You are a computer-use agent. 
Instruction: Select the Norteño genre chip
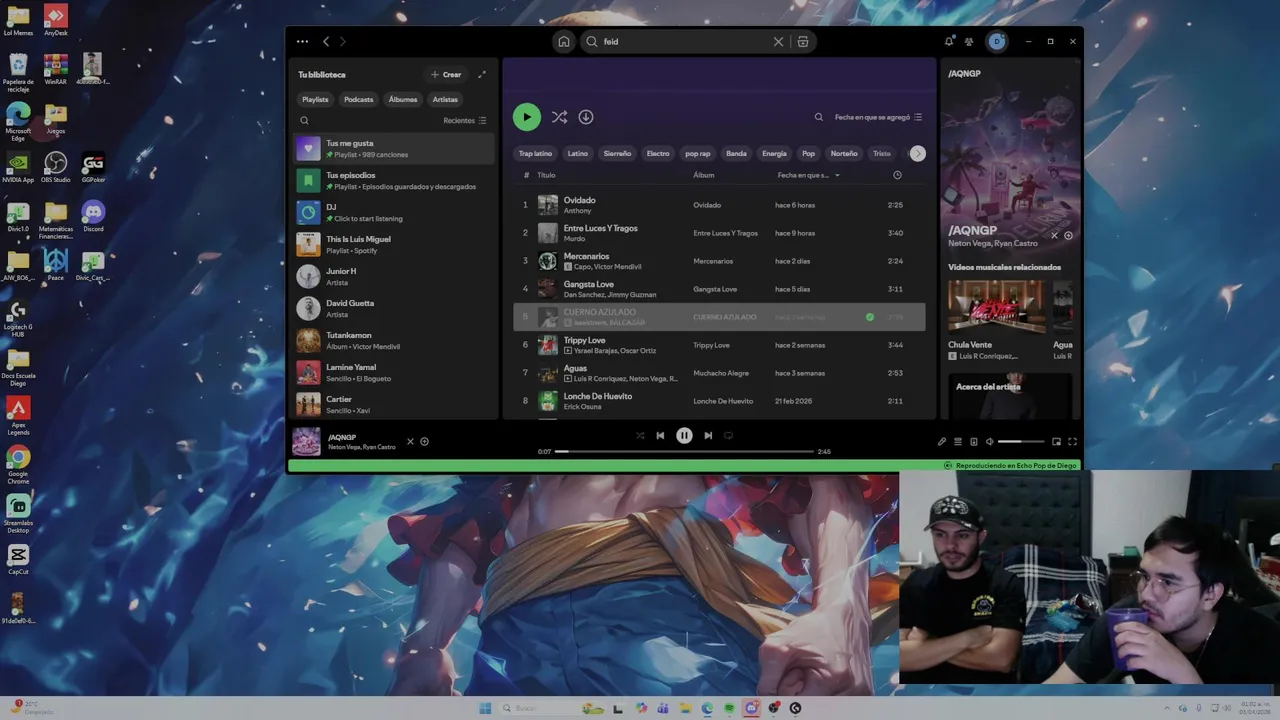click(844, 154)
